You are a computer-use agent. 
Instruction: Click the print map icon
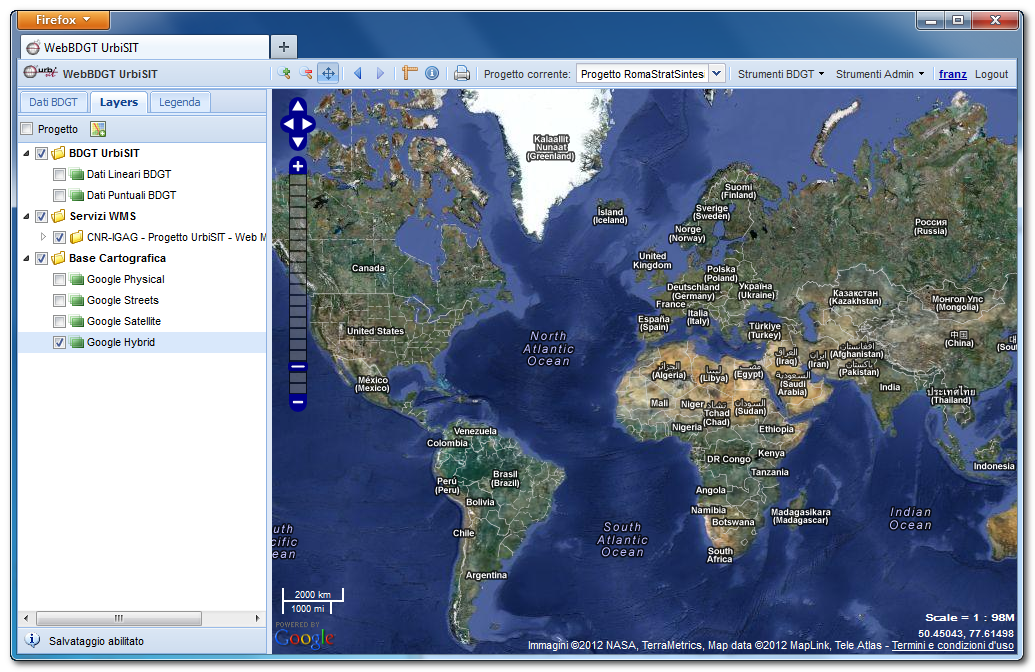point(462,73)
